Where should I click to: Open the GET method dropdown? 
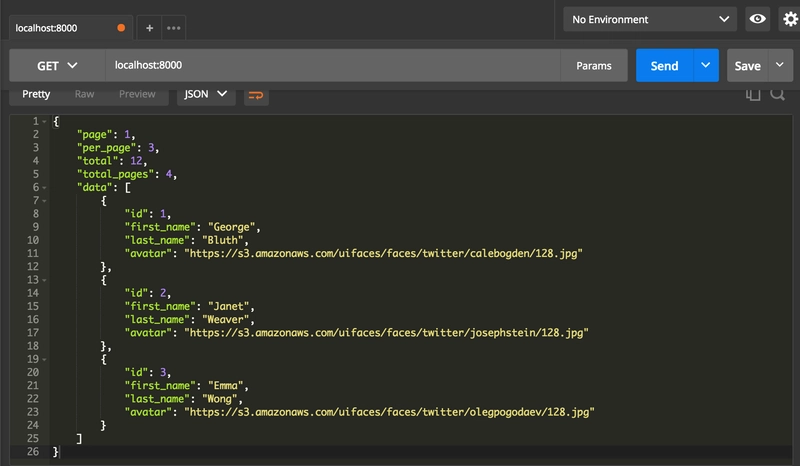58,66
